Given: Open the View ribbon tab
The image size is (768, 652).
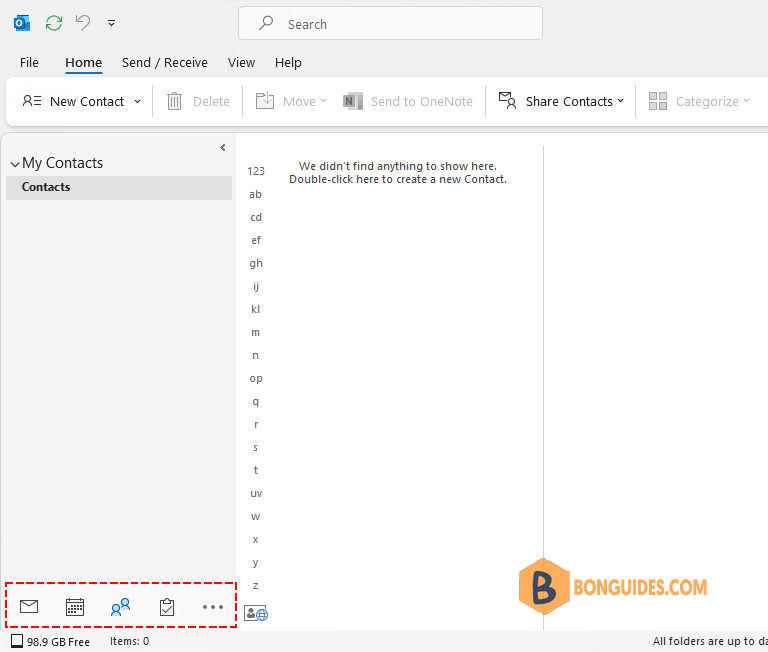Looking at the screenshot, I should [x=241, y=63].
